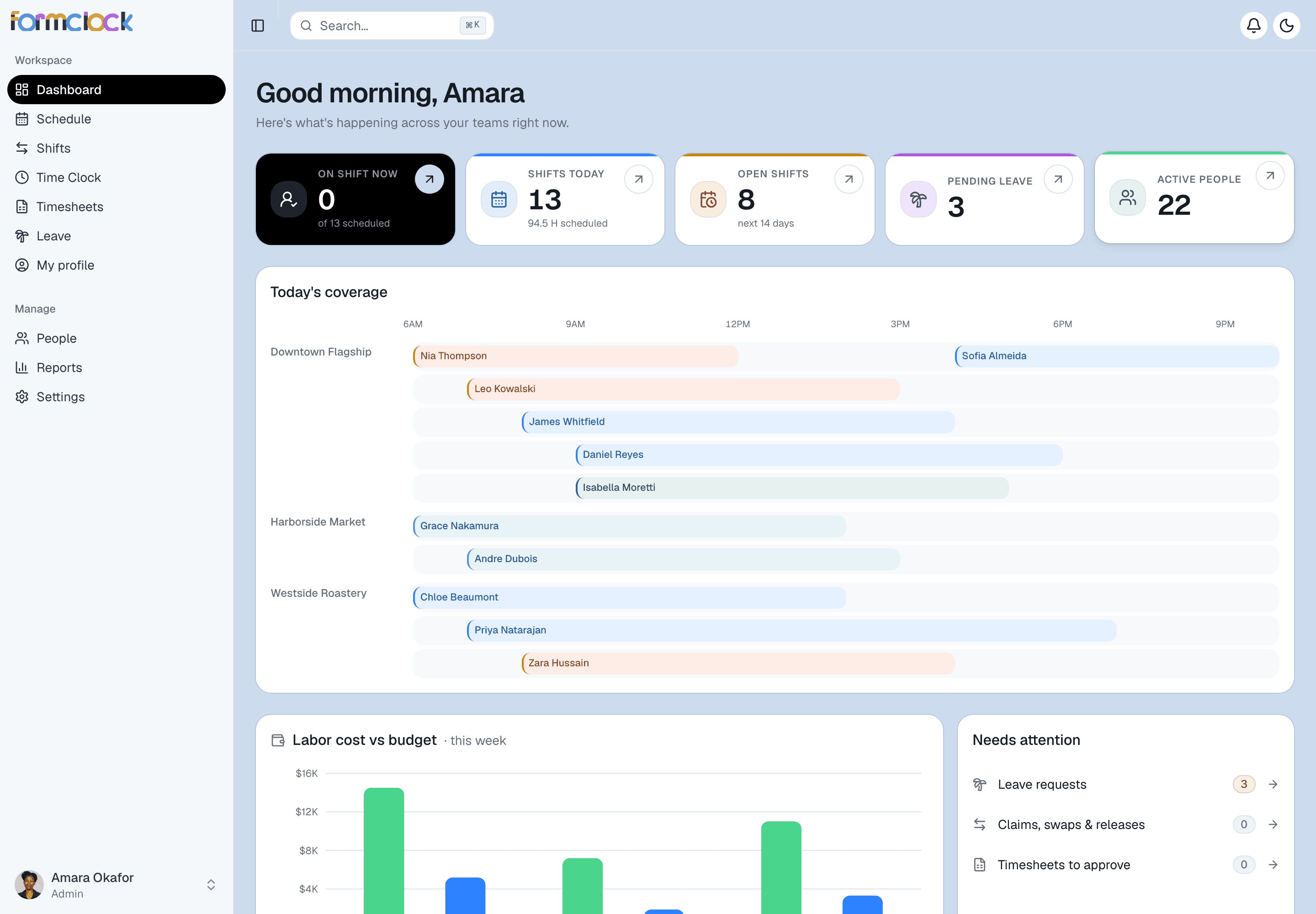Click the Pending Leave palm tree icon
Screen dimensions: 1316x914
(x=918, y=199)
